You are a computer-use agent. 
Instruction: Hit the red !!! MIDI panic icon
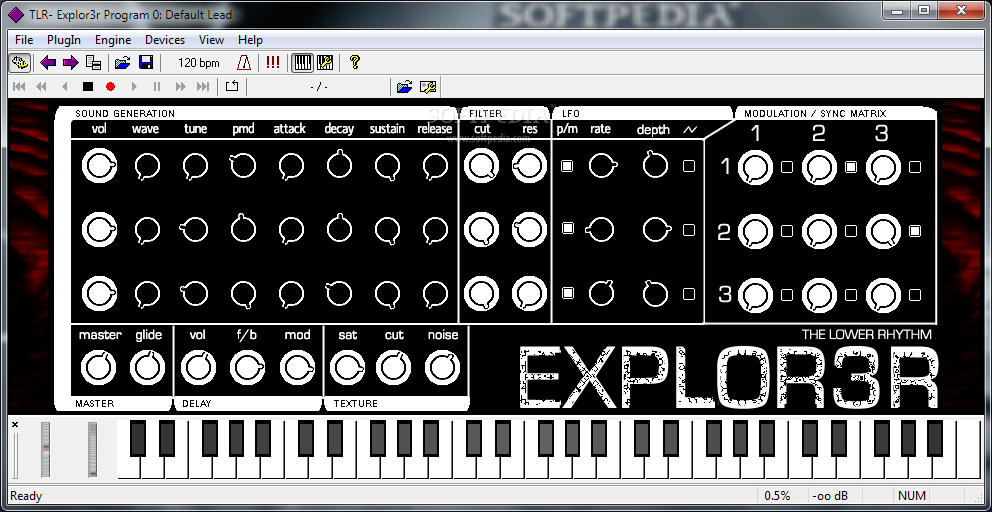273,63
